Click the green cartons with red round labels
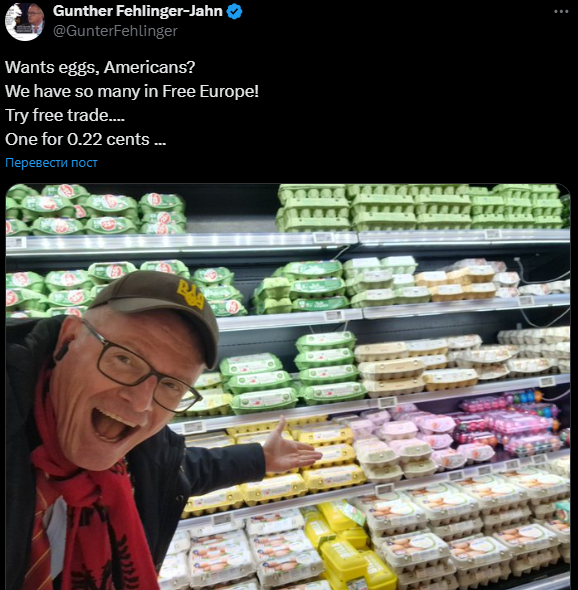578x590 pixels. point(94,210)
